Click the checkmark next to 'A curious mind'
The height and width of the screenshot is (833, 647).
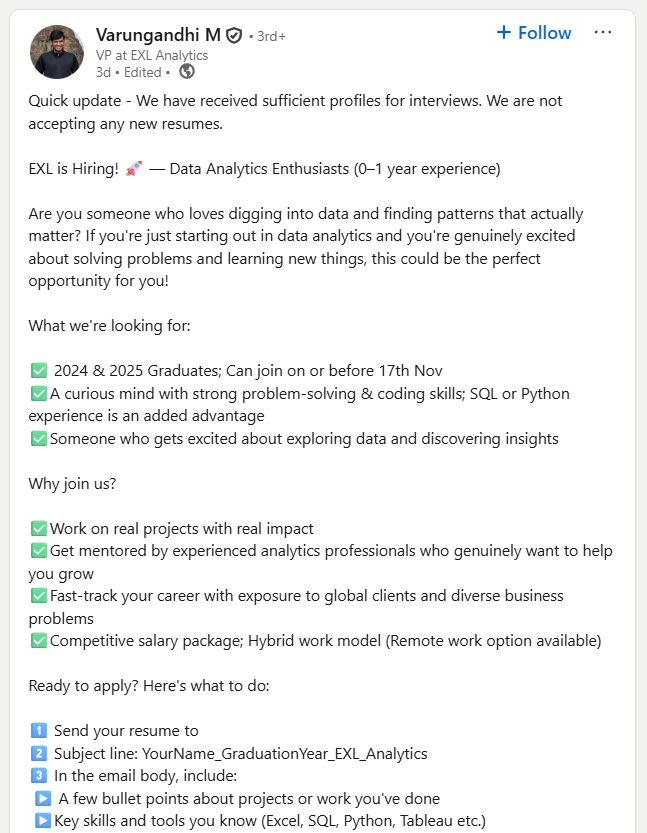click(39, 394)
